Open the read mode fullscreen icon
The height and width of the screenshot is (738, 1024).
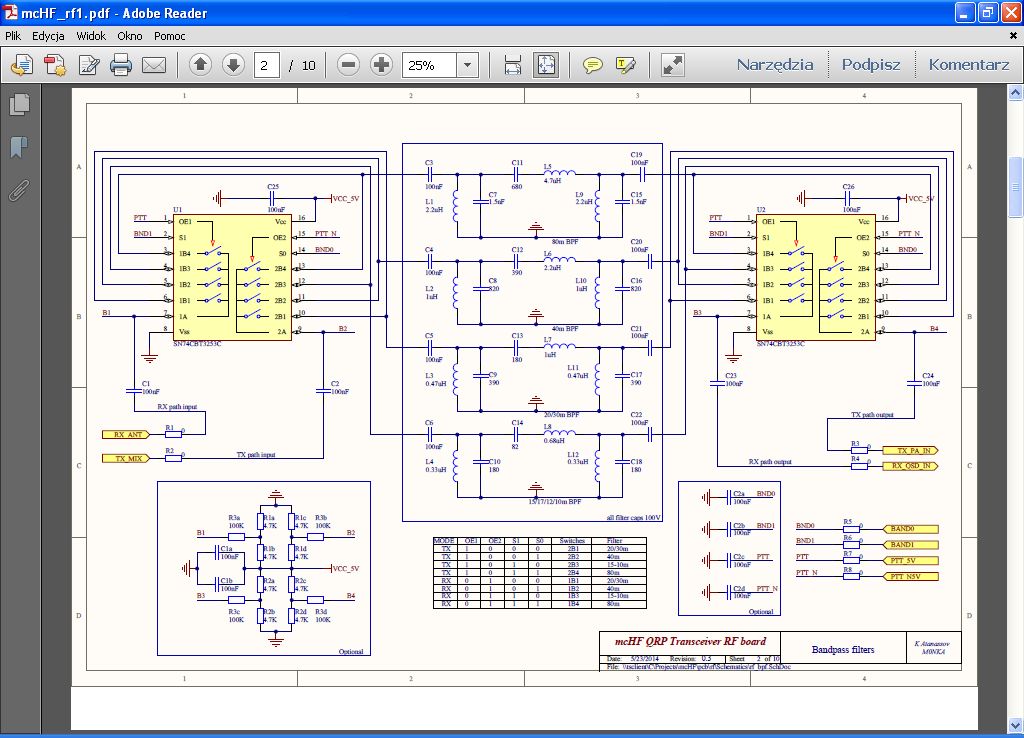coord(673,66)
